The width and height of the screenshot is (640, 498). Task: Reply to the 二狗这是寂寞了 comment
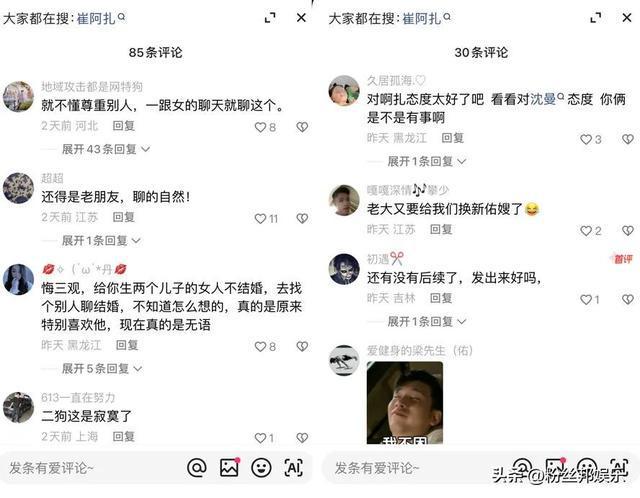click(124, 437)
